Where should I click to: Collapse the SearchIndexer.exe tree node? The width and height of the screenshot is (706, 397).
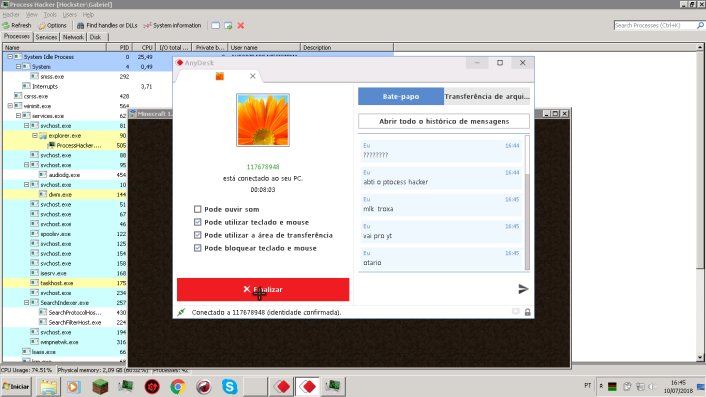pos(27,302)
